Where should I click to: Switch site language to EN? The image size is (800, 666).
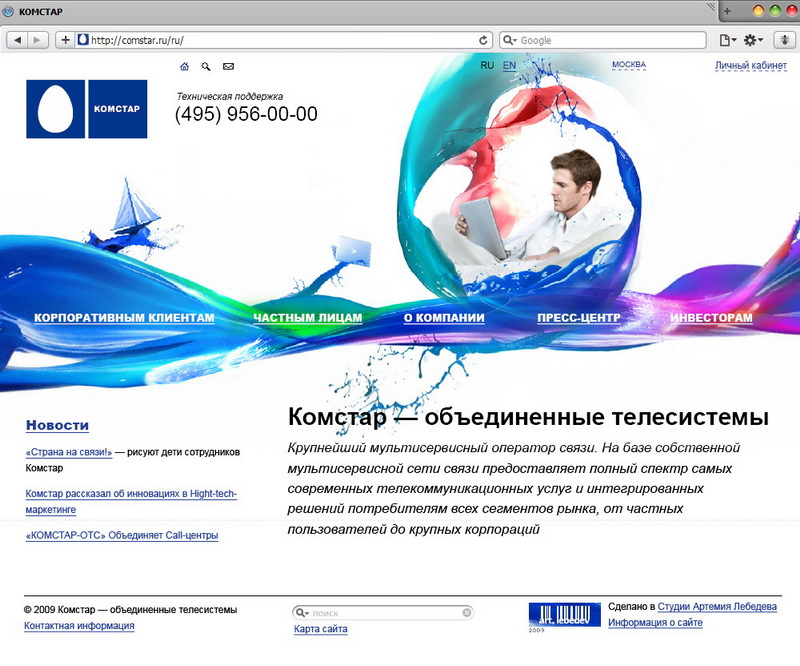(510, 65)
